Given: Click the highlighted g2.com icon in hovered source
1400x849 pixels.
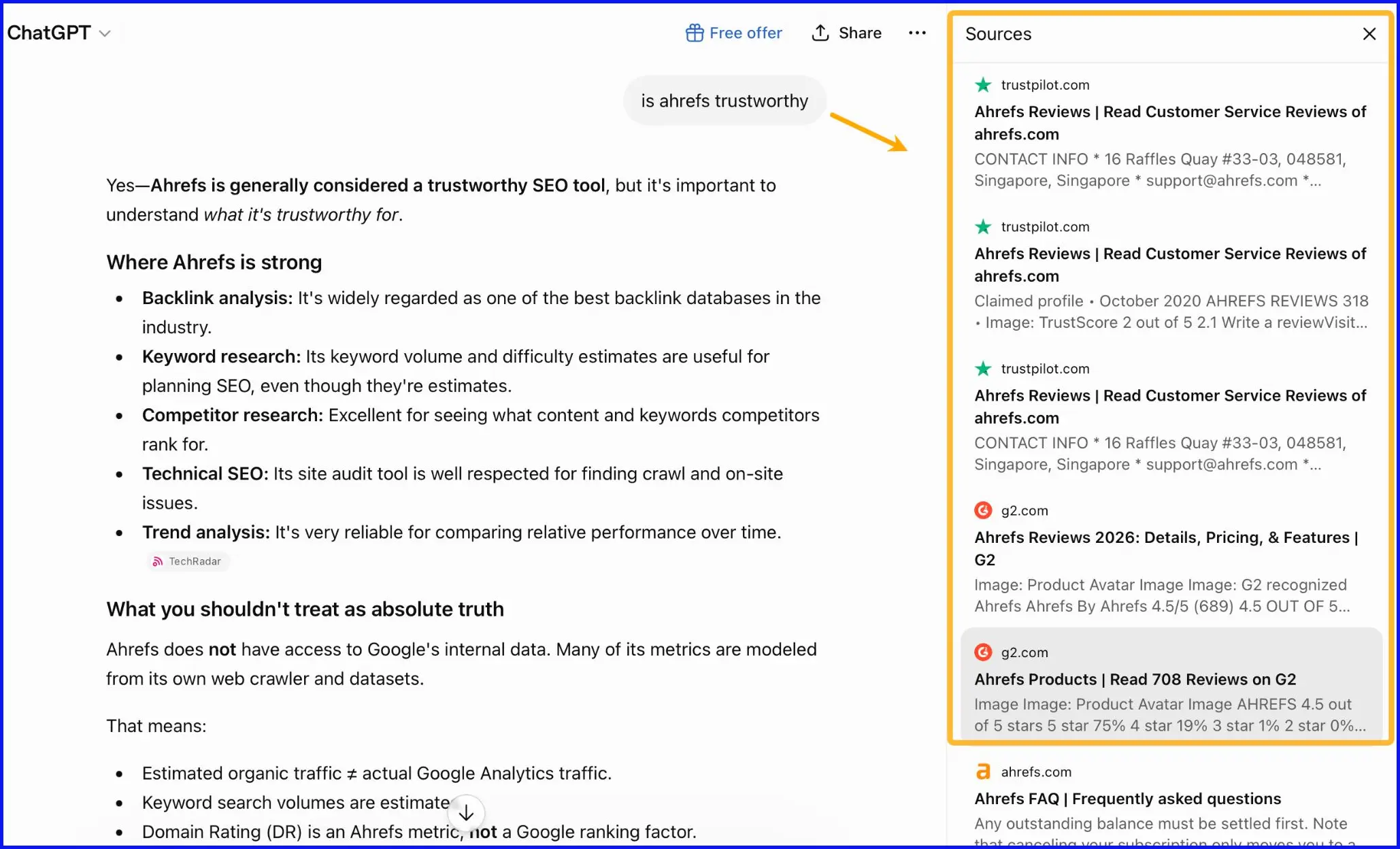Looking at the screenshot, I should (x=983, y=652).
